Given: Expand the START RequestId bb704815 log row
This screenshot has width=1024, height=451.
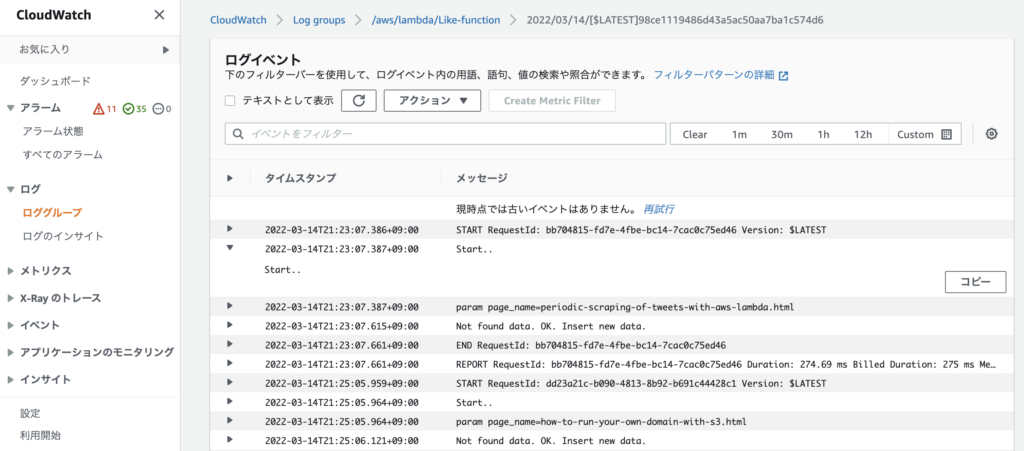Looking at the screenshot, I should [230, 228].
